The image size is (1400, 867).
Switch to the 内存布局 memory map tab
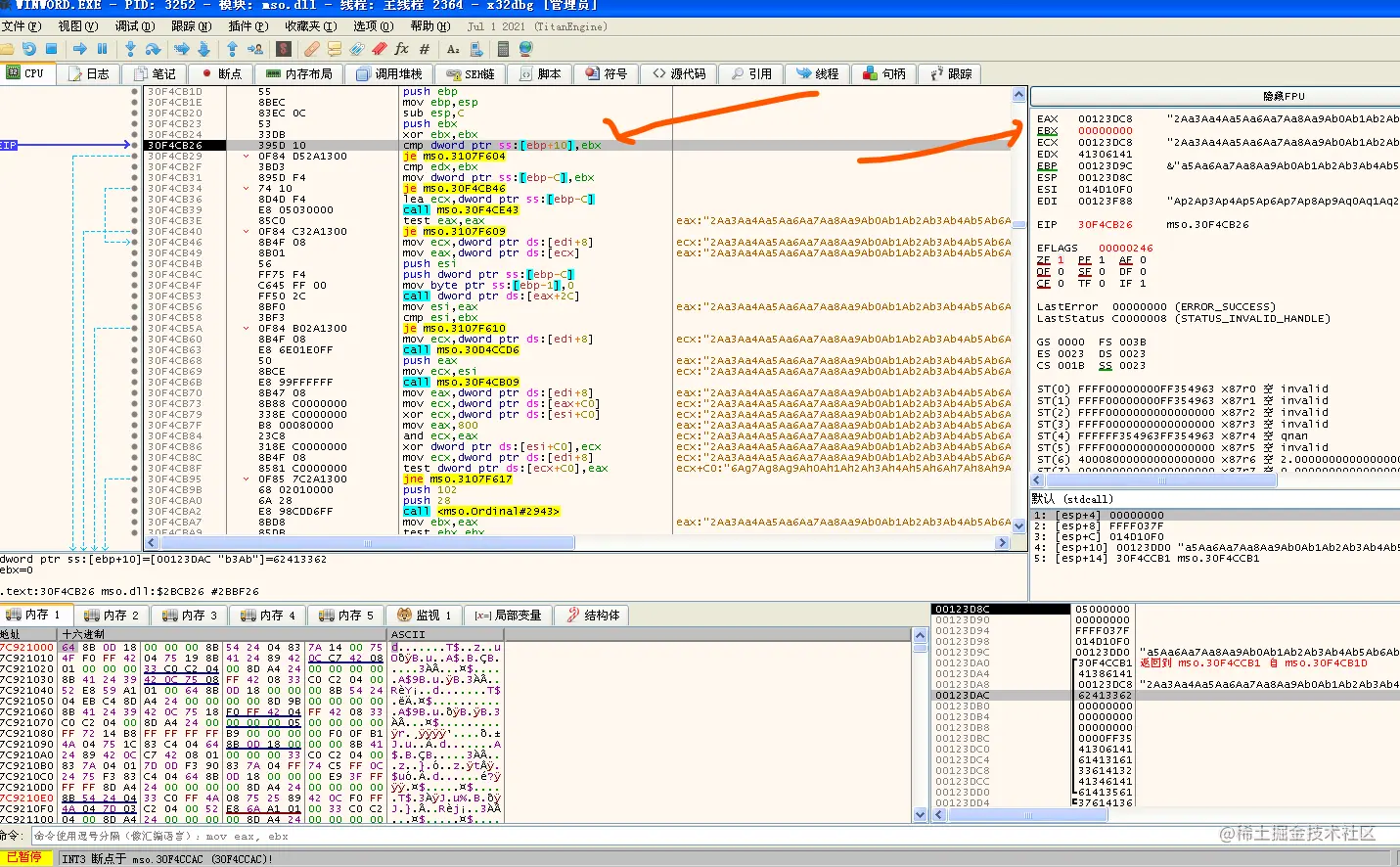[298, 73]
